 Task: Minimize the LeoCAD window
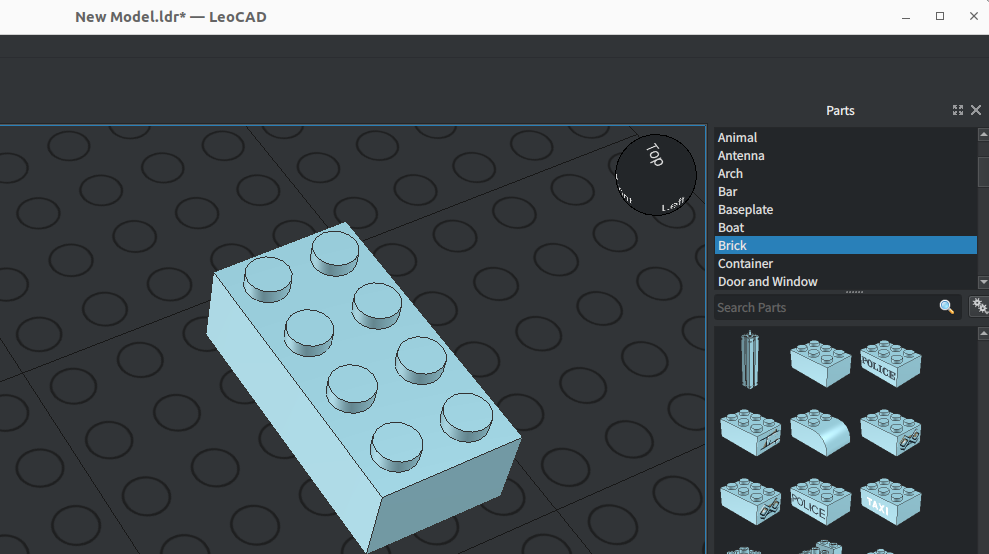coord(906,17)
